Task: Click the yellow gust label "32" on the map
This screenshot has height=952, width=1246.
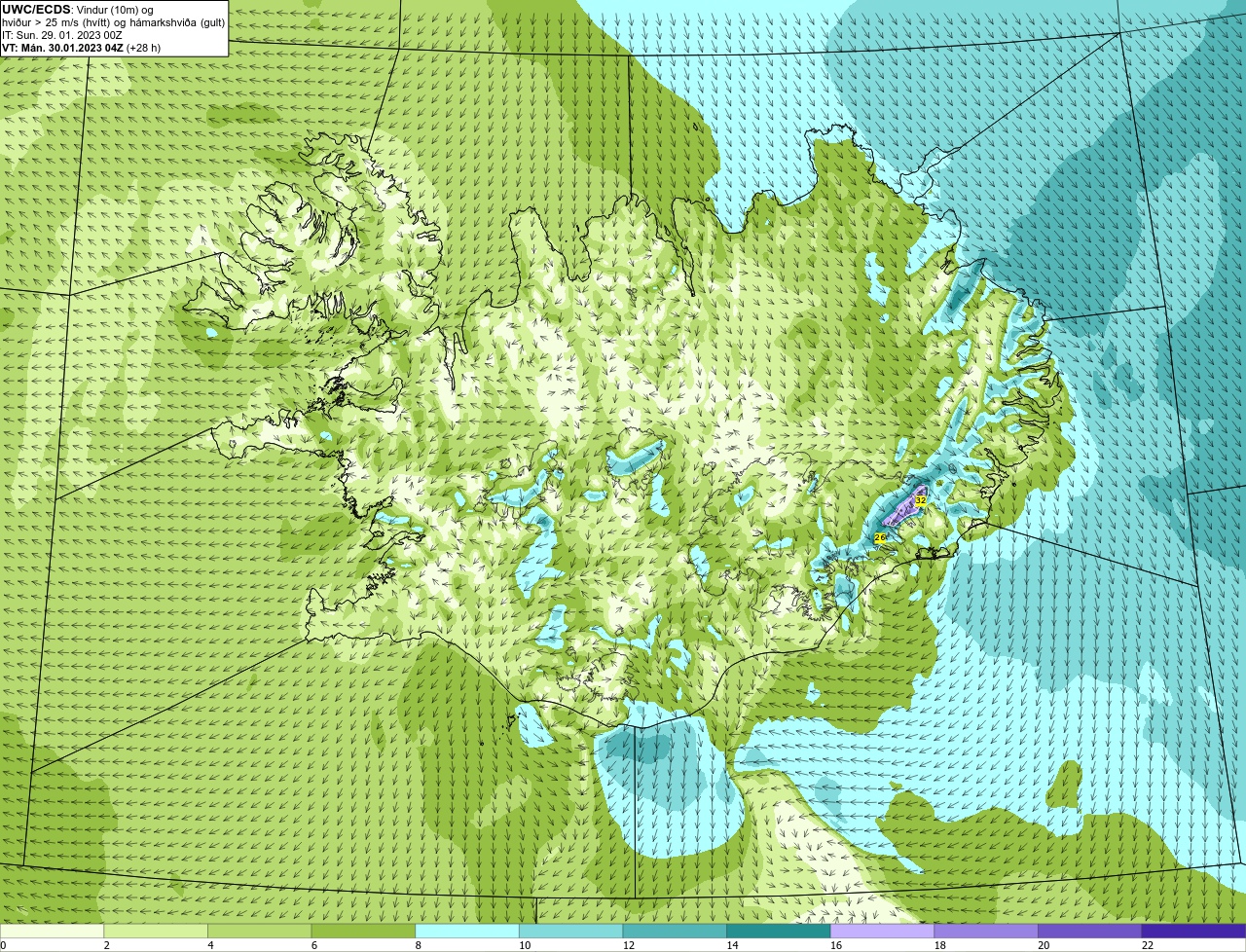Action: coord(920,499)
